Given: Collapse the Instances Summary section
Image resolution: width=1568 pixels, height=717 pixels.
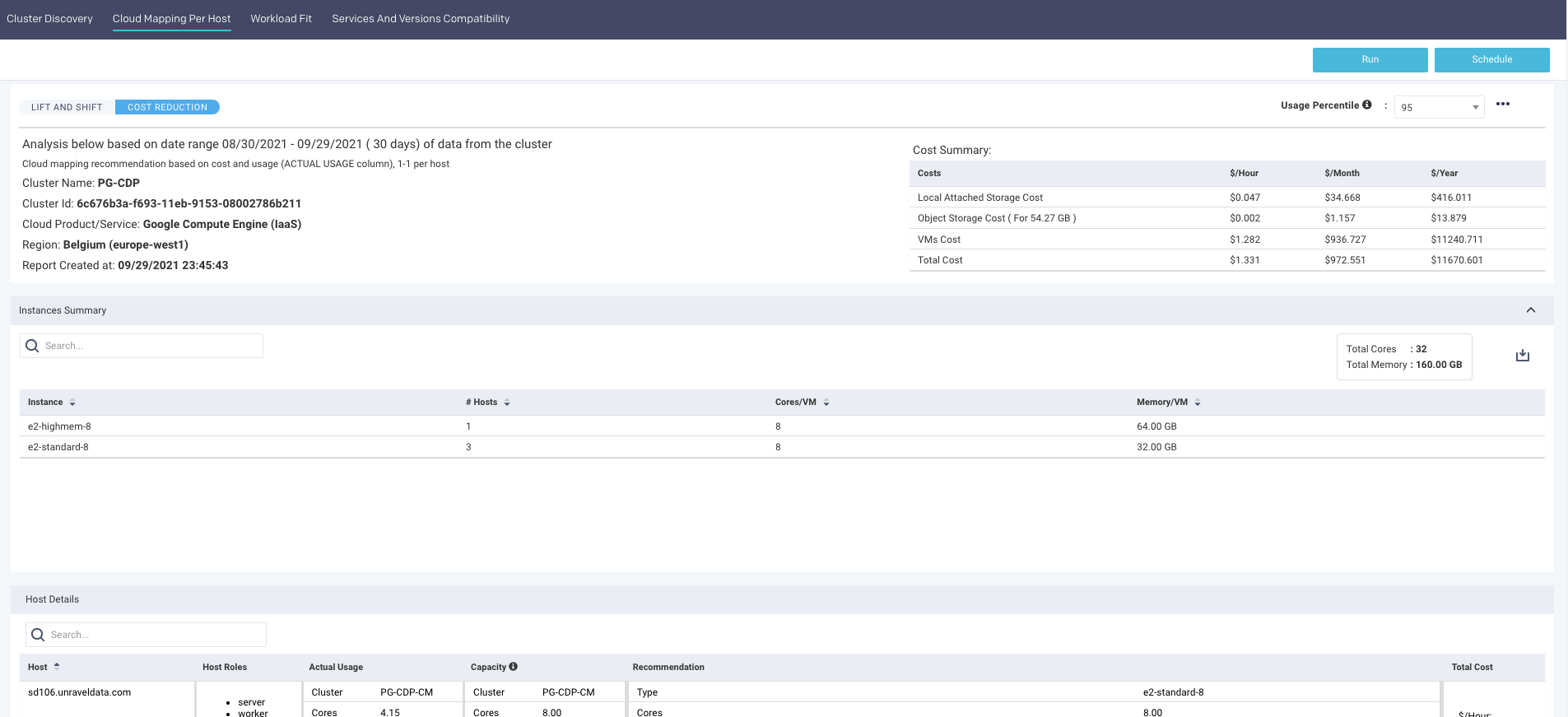Looking at the screenshot, I should point(1531,310).
